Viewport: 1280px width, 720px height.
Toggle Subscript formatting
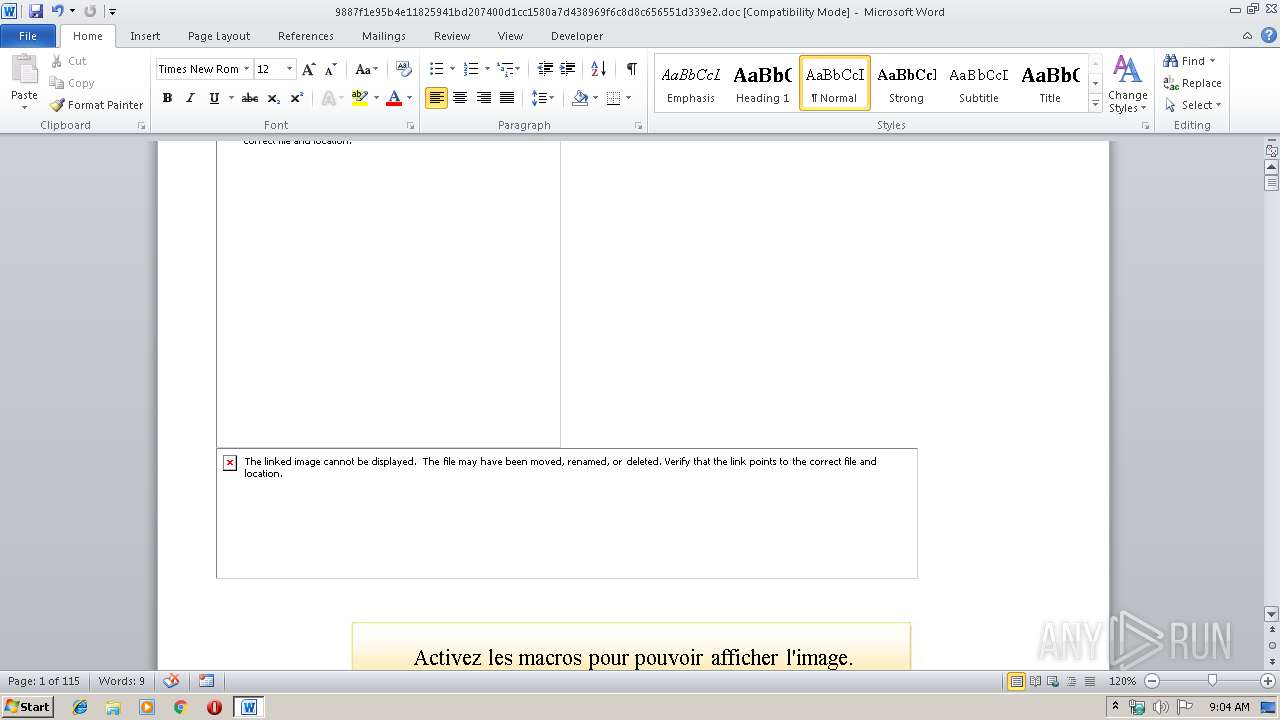click(x=274, y=98)
